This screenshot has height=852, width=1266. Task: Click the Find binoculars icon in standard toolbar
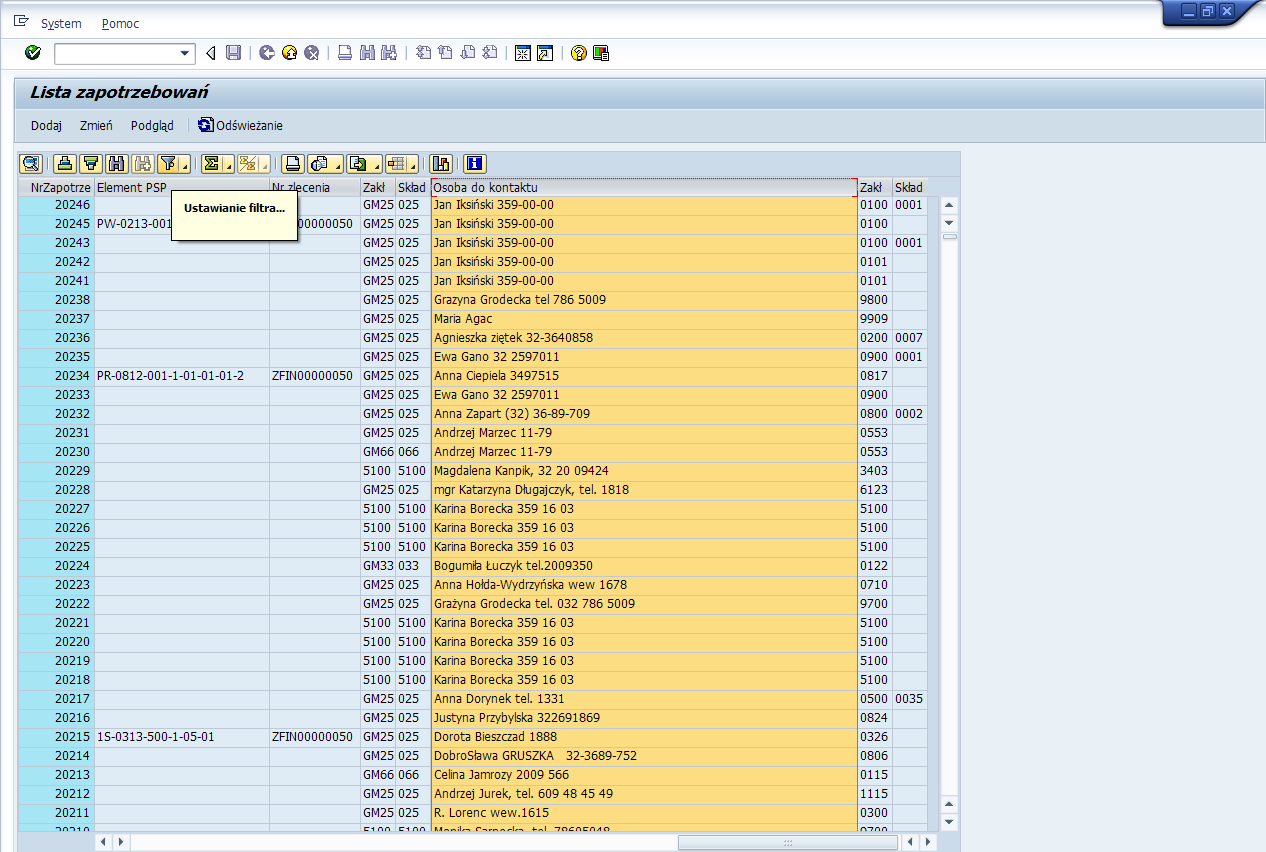coord(367,53)
